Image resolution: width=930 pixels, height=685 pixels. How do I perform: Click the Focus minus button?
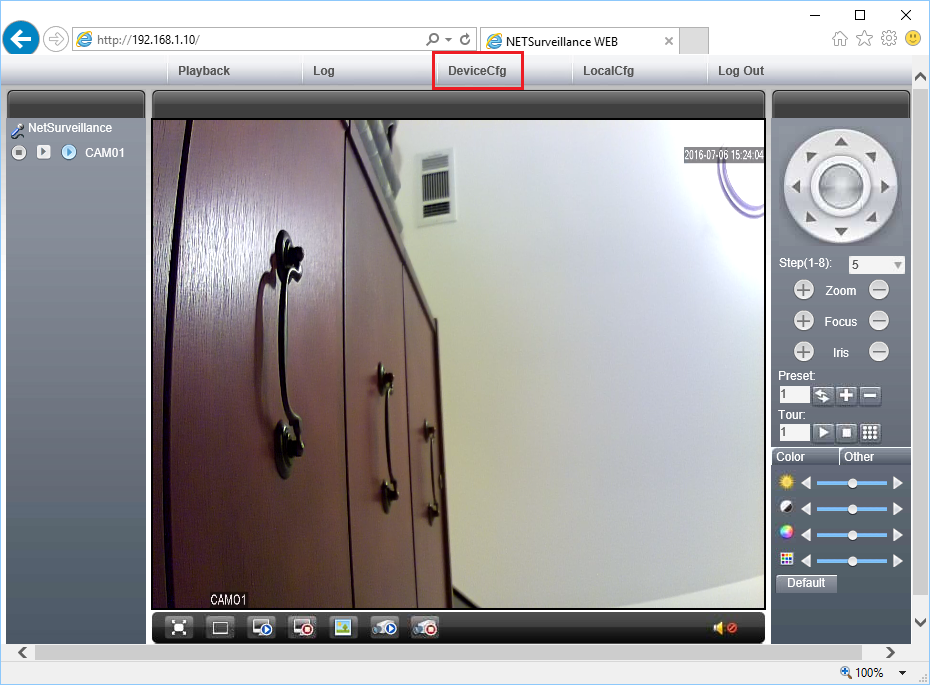coord(879,321)
